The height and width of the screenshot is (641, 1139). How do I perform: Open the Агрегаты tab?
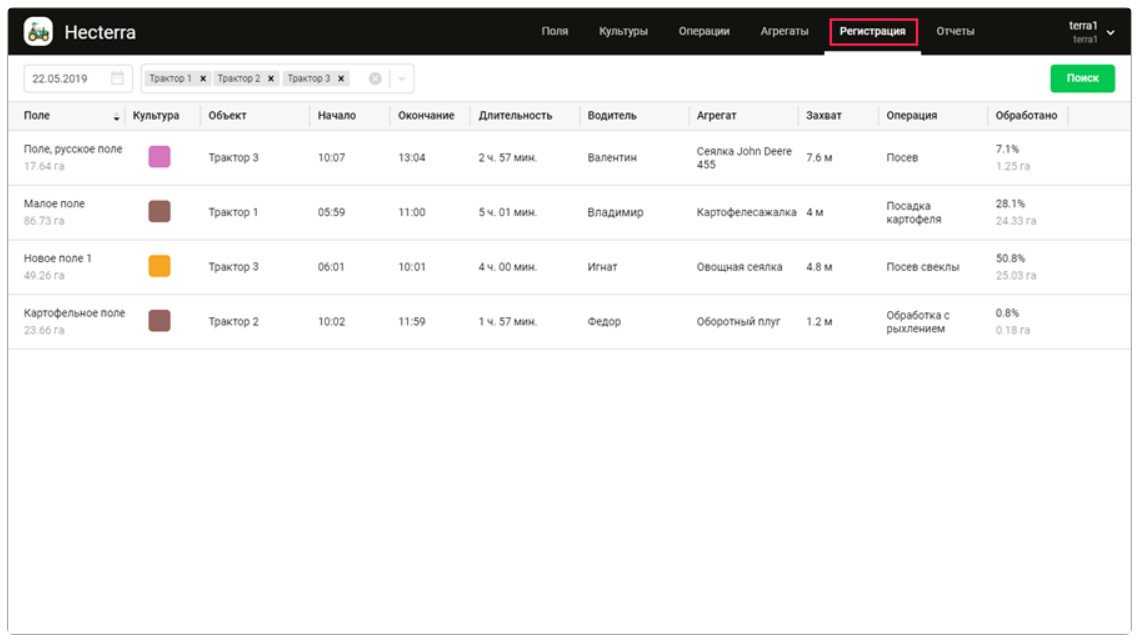(784, 31)
